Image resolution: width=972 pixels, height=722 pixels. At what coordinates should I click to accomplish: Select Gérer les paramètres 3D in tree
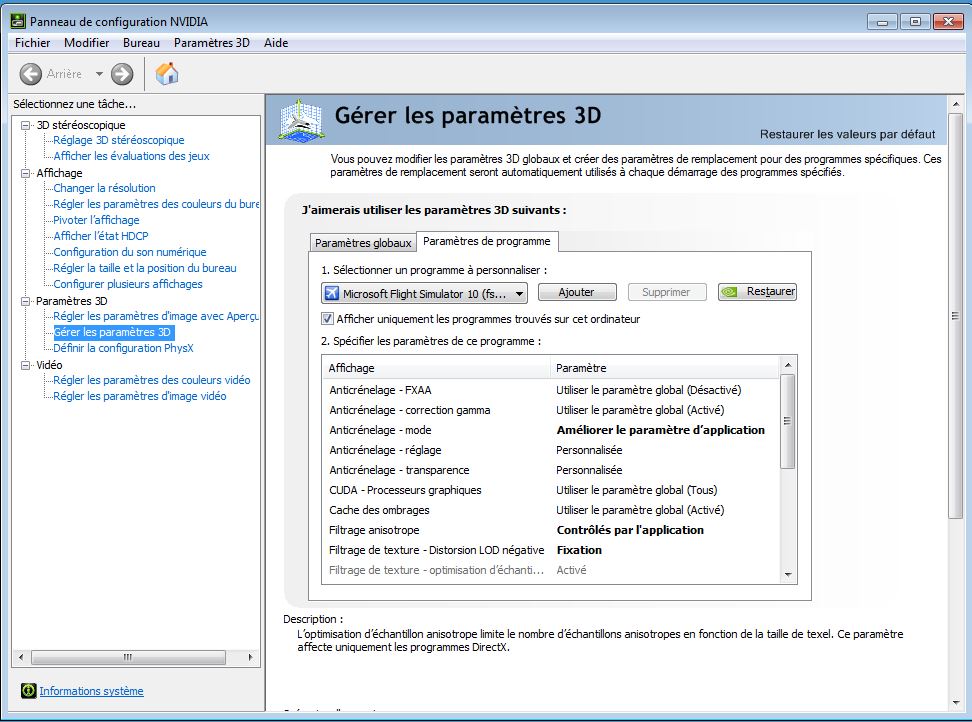(112, 332)
